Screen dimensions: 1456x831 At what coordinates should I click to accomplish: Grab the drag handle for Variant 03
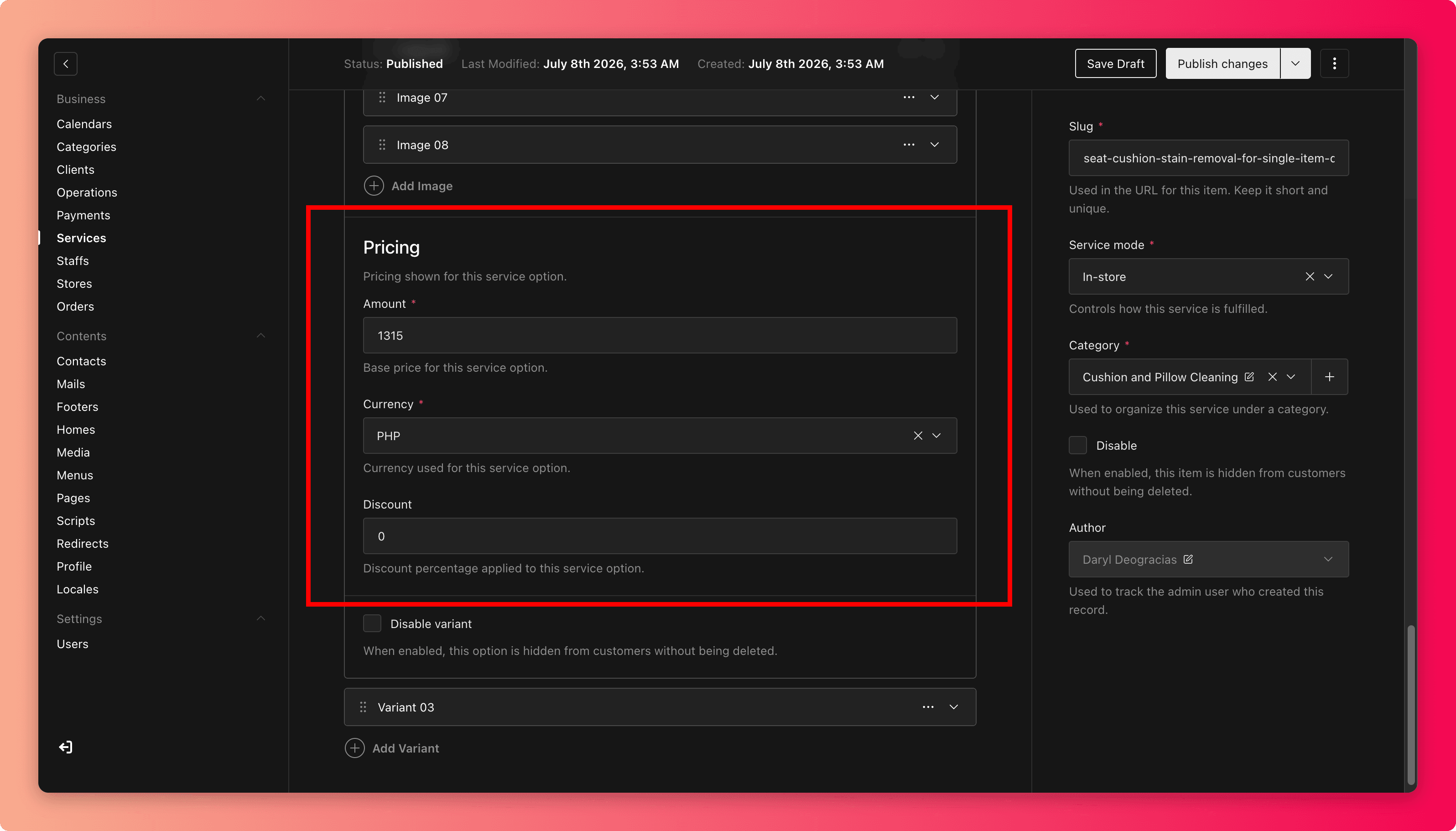[x=363, y=707]
